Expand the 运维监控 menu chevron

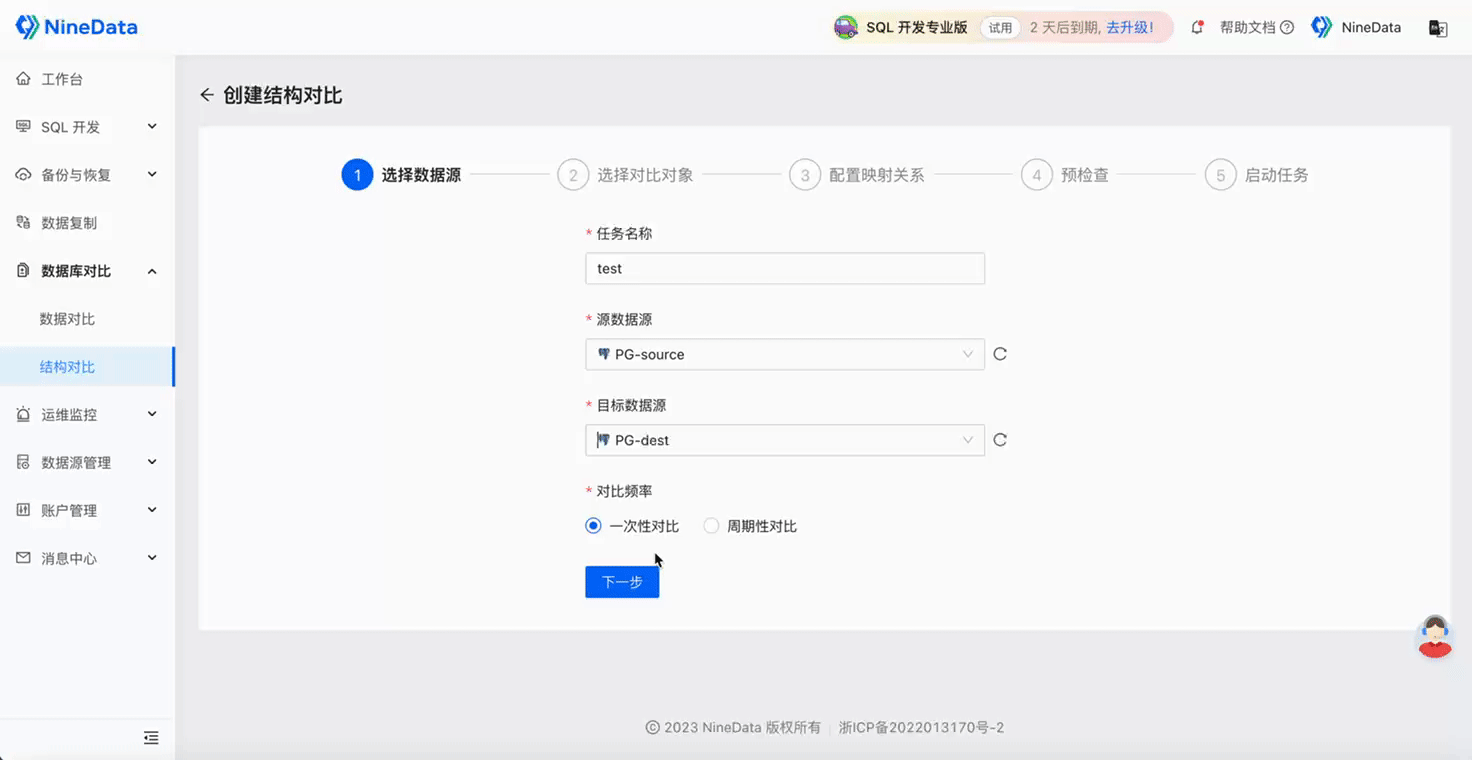click(x=152, y=414)
